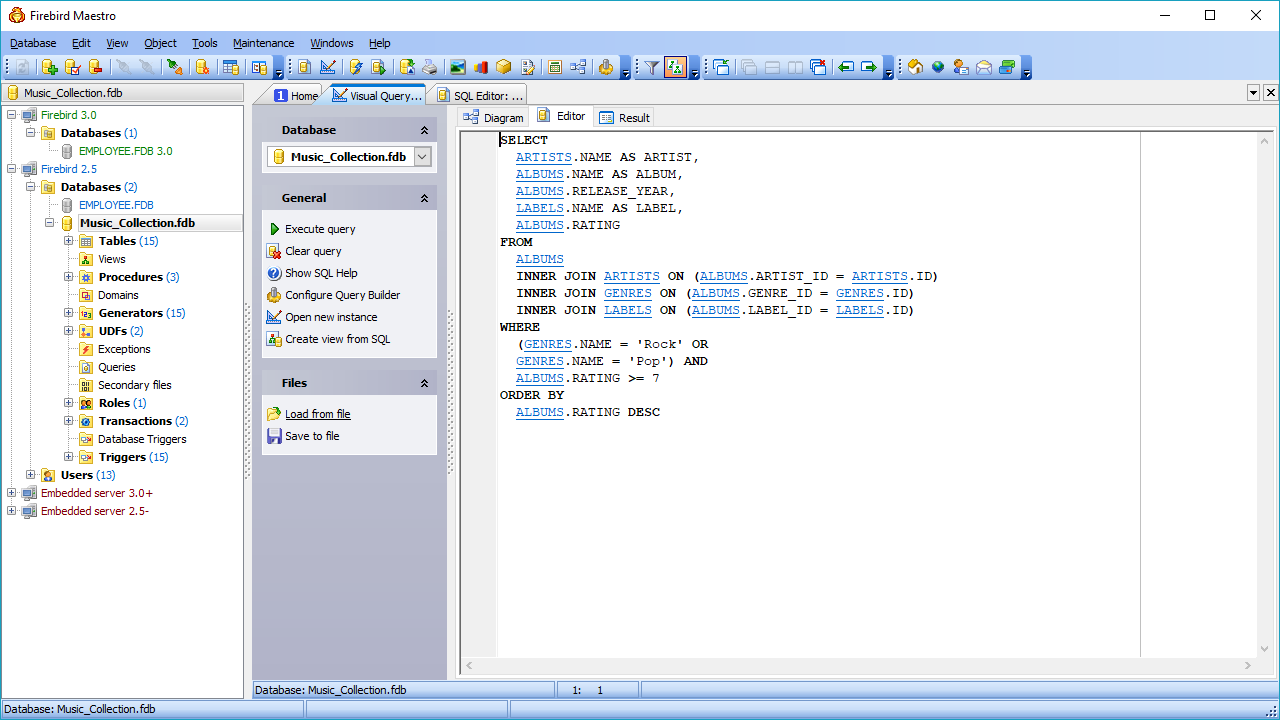Expand the Tables node in tree
Viewport: 1280px width, 720px height.
(69, 241)
